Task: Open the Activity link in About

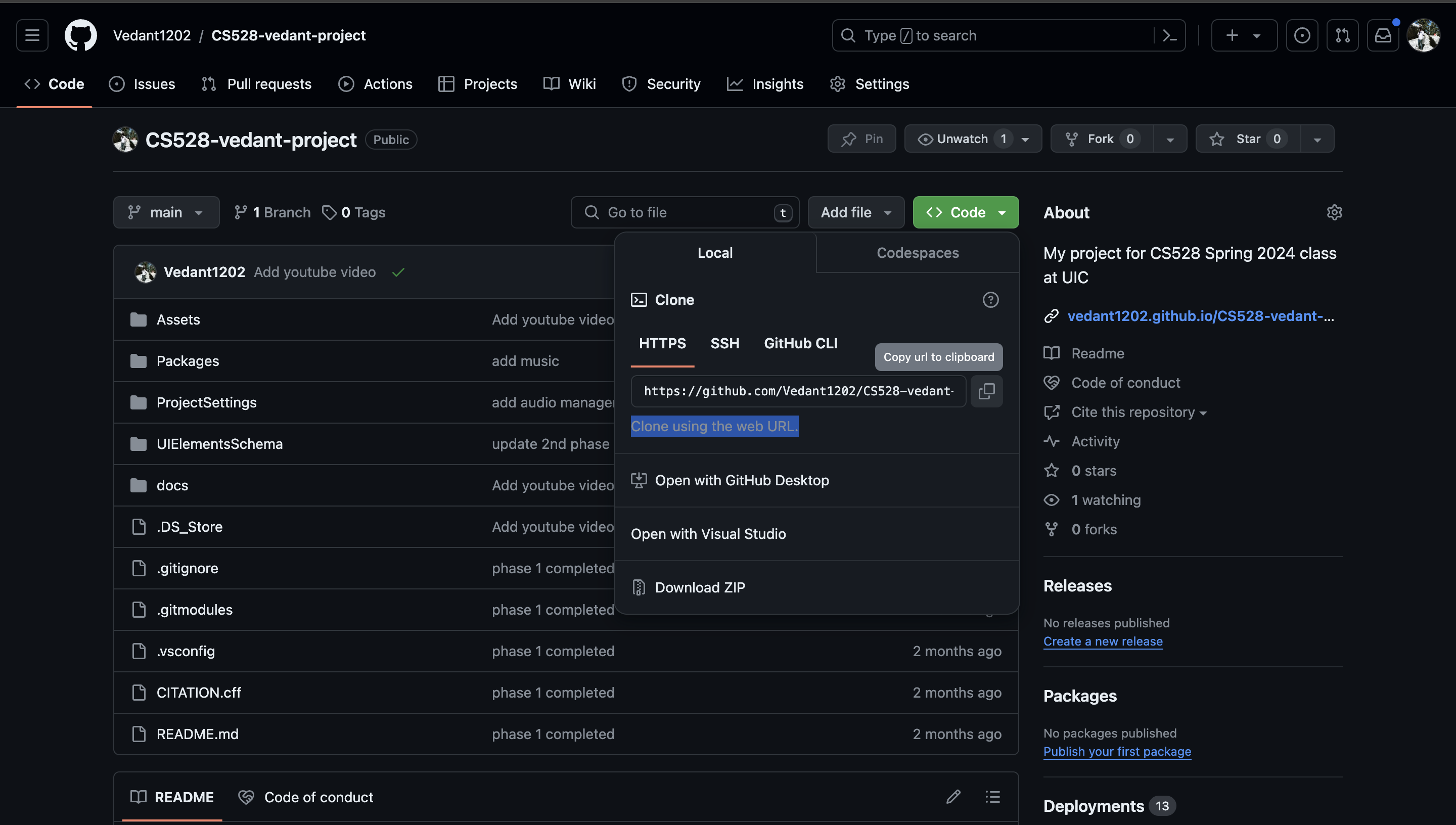Action: pyautogui.click(x=1095, y=441)
